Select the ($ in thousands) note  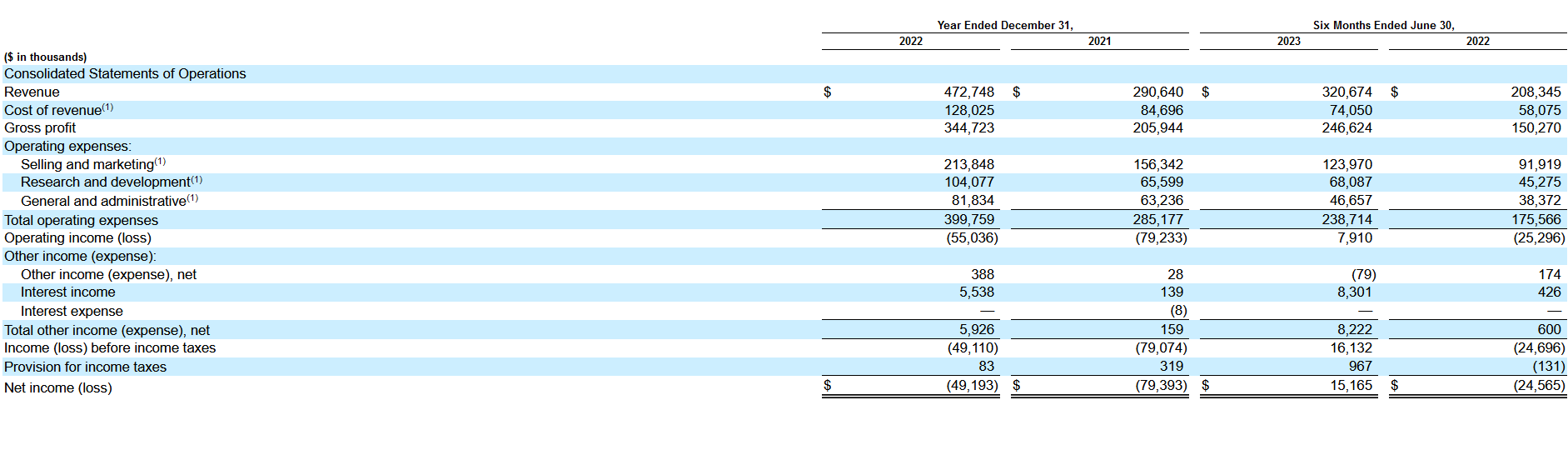coord(45,57)
